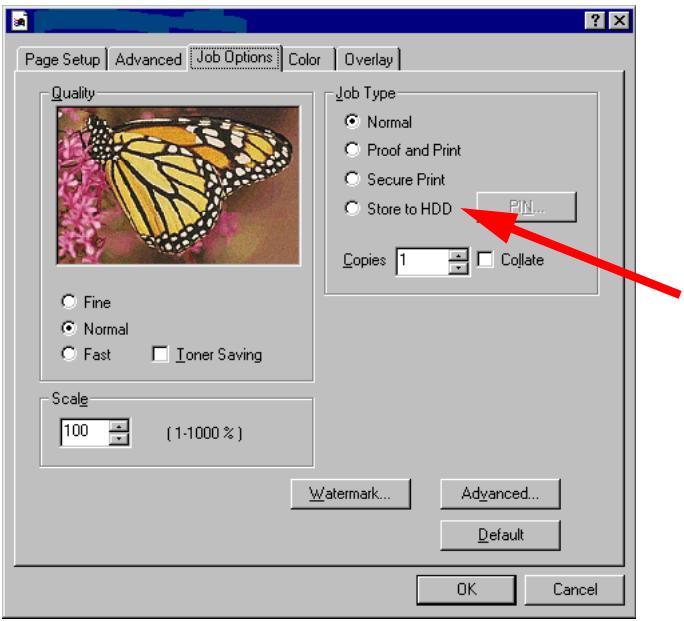Click the printer icon in title bar
Viewport: 684px width, 621px height.
click(x=20, y=21)
